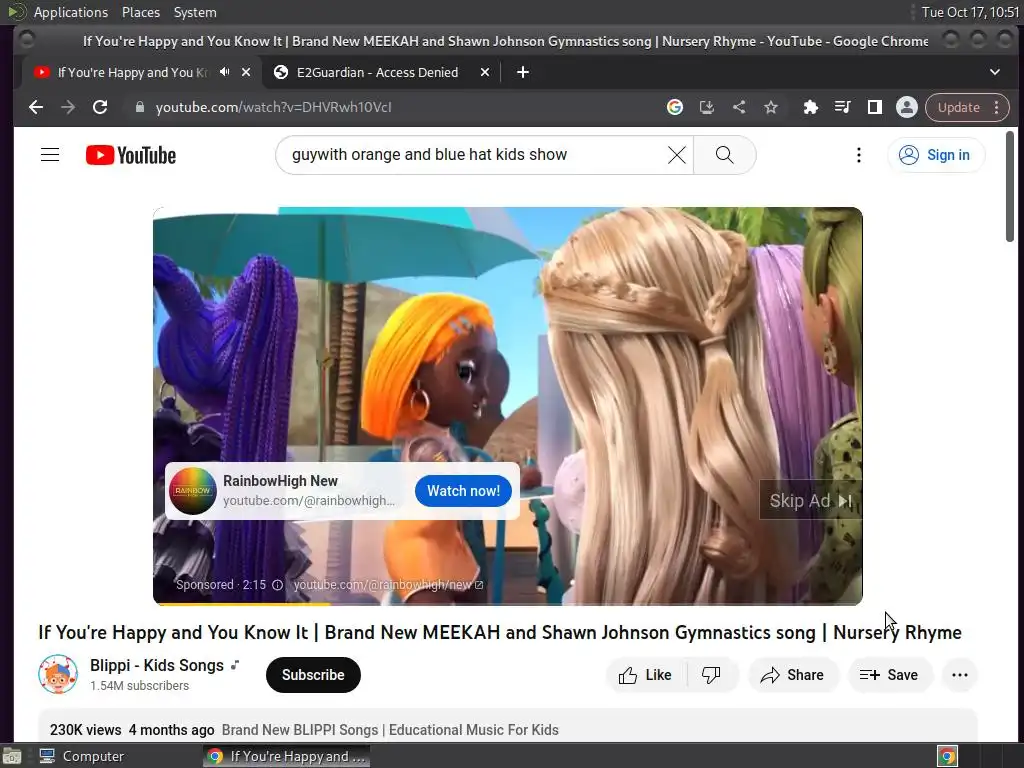Reload the YouTube page

coord(100,107)
